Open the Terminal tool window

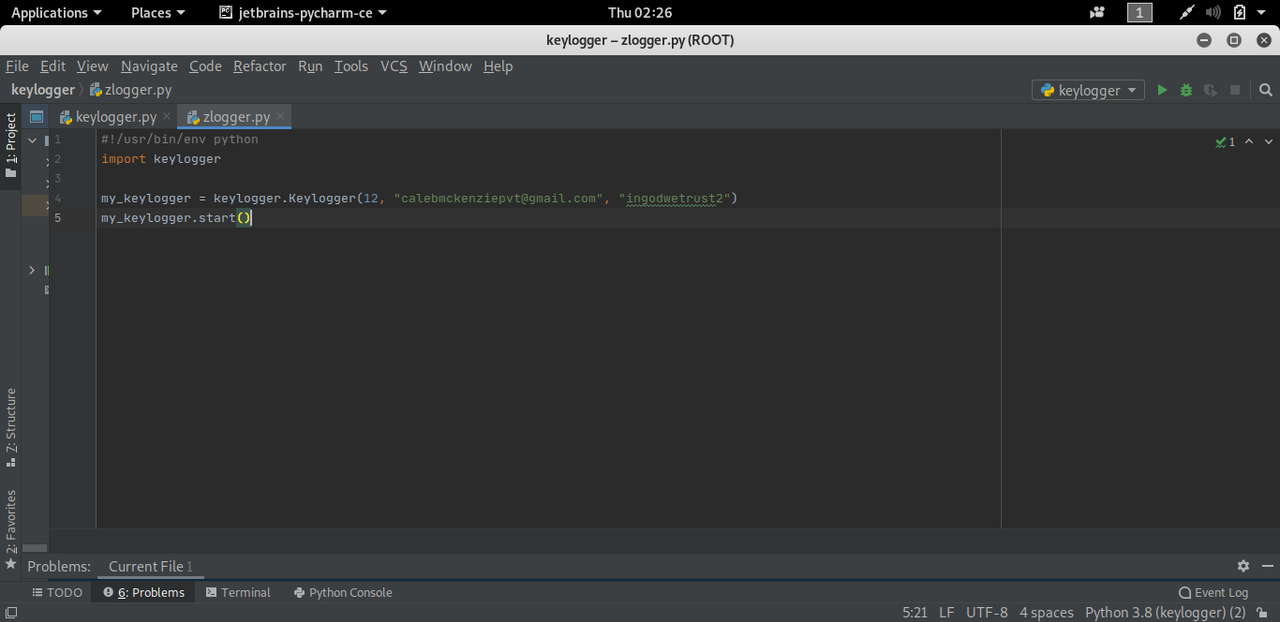click(238, 592)
